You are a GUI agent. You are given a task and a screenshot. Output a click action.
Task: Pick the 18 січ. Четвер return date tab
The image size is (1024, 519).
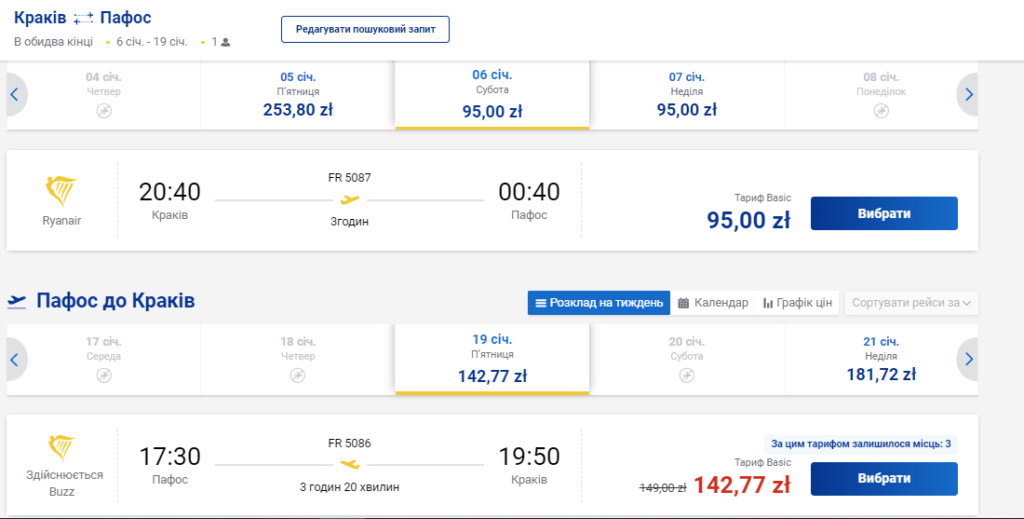pos(298,360)
